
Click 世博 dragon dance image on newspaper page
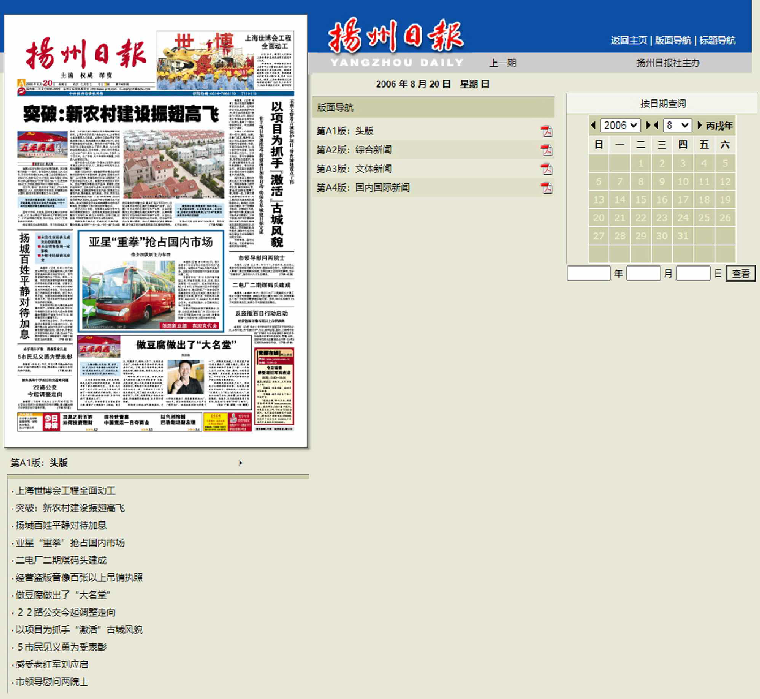[x=206, y=61]
